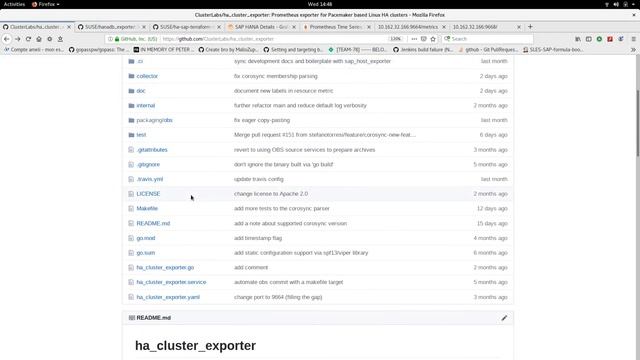Open the SLES-SAP-formula-boo bookmark
640x360 pixels.
(553, 50)
